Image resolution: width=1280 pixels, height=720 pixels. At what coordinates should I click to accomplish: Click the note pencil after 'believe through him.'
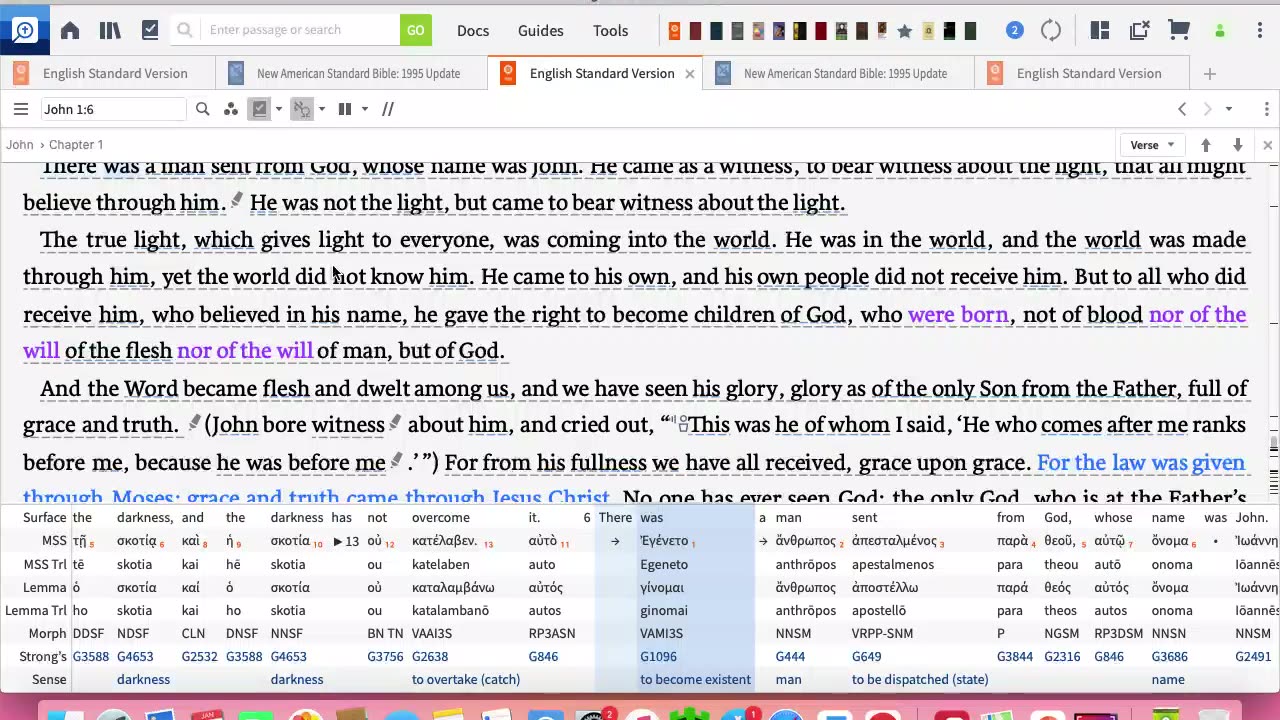click(x=237, y=201)
